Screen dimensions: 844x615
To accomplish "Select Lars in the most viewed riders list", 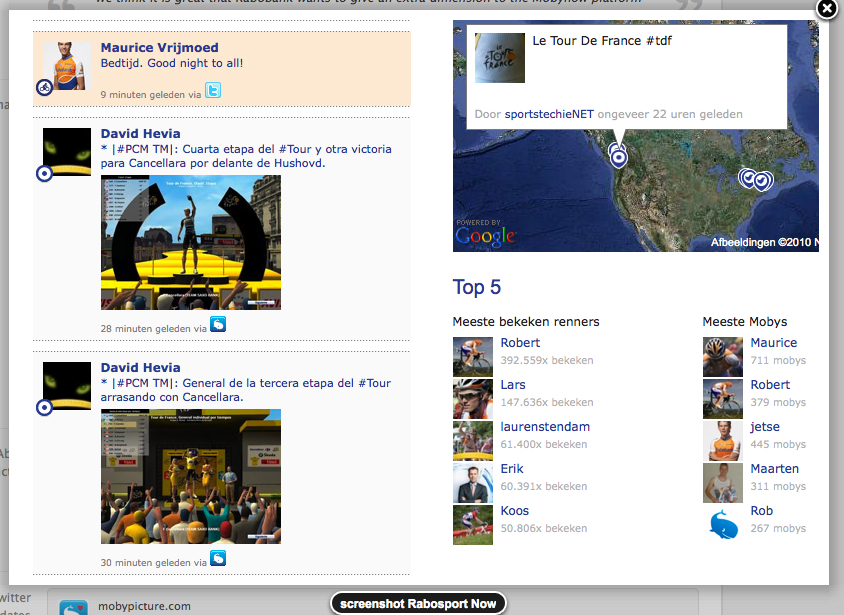I will [x=513, y=385].
